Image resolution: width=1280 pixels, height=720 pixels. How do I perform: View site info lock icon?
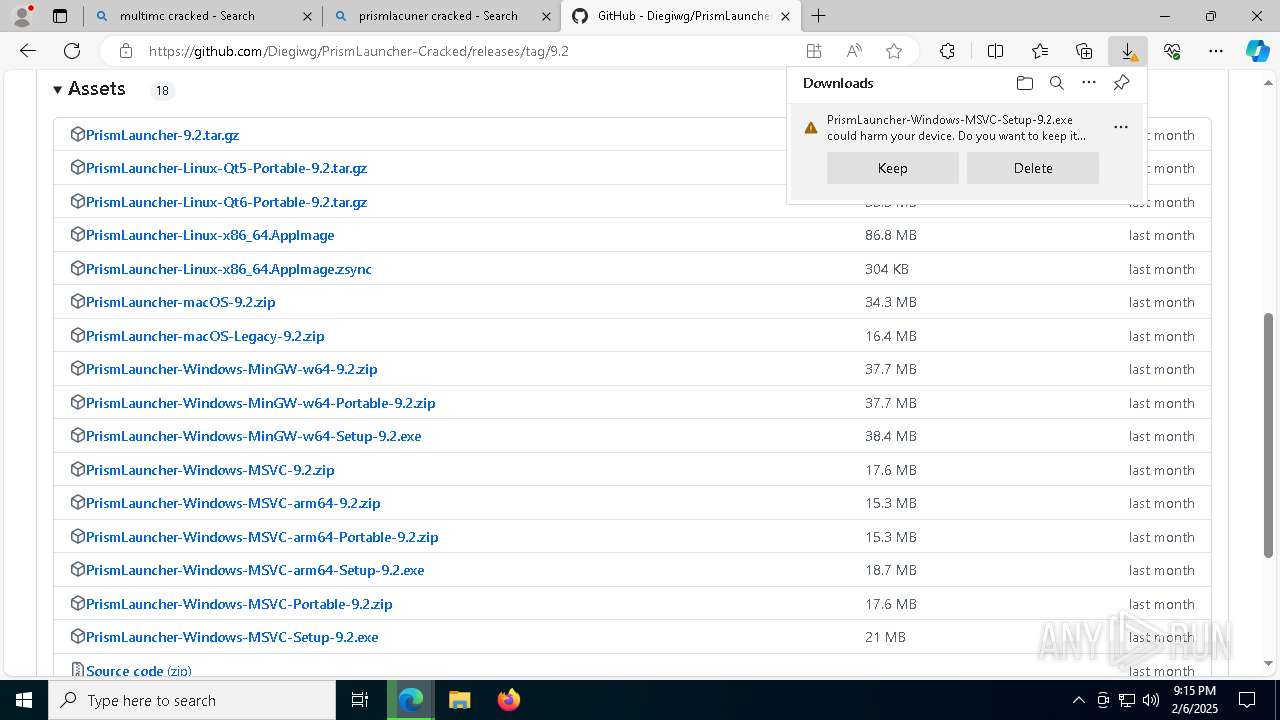125,51
